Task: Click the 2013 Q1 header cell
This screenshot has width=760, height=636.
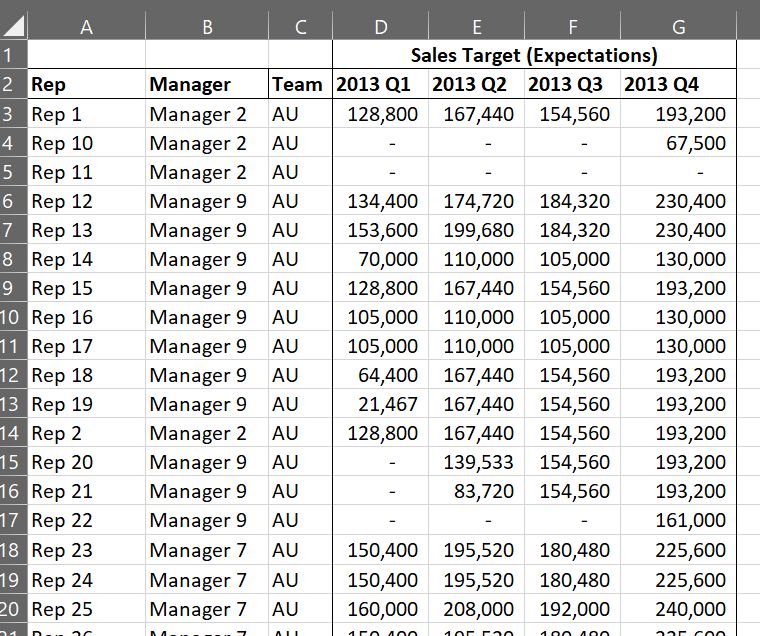Action: tap(380, 84)
